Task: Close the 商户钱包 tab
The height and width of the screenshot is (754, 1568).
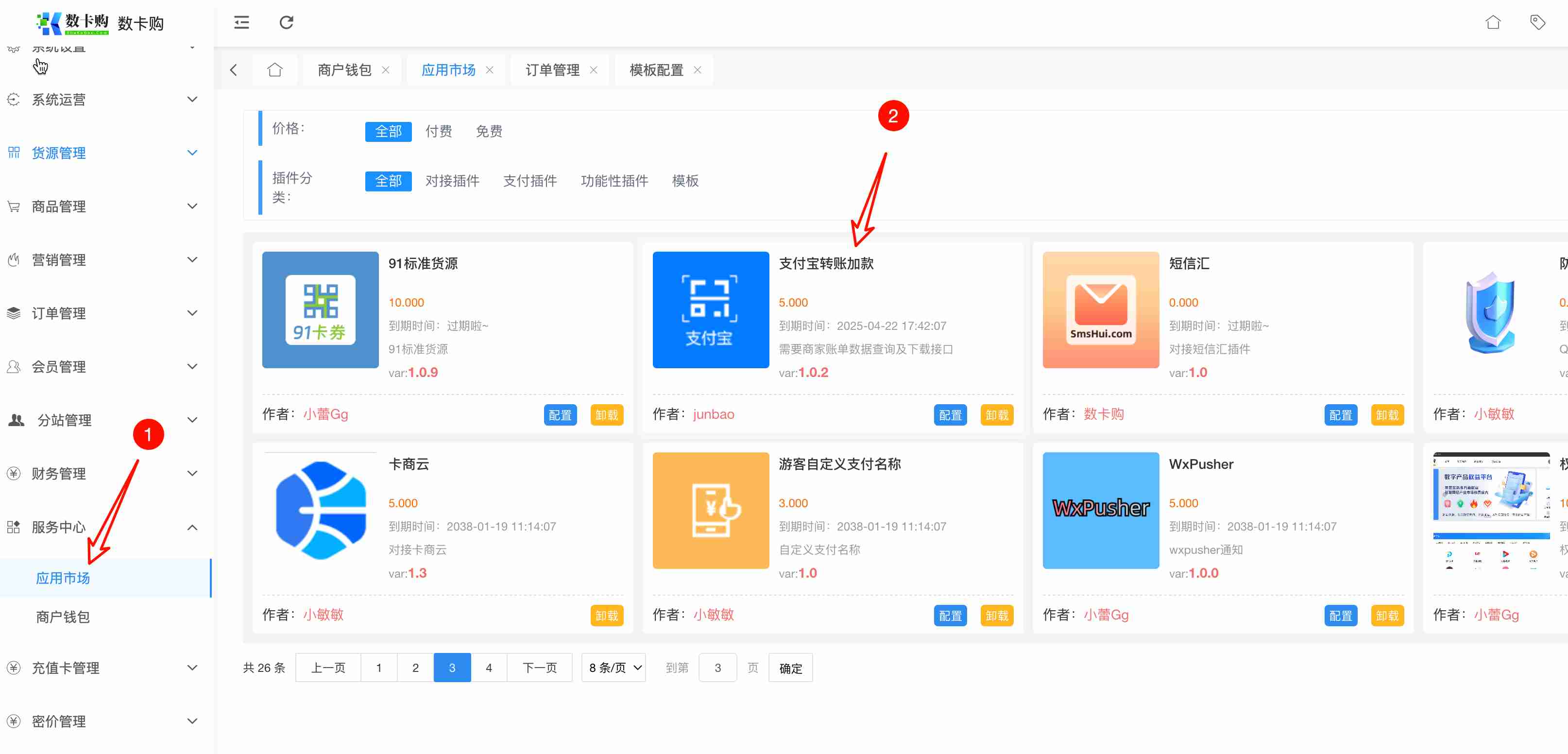Action: 385,70
